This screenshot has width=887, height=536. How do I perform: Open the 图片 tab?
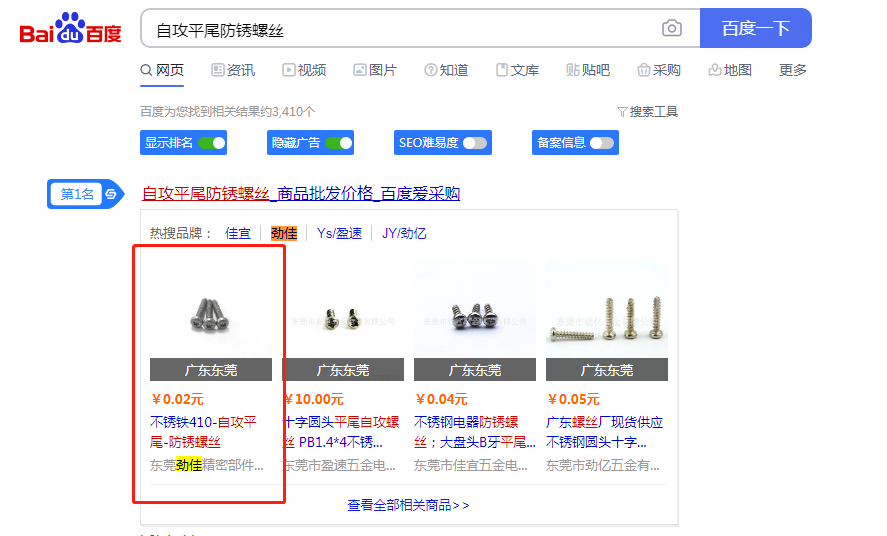coord(375,70)
